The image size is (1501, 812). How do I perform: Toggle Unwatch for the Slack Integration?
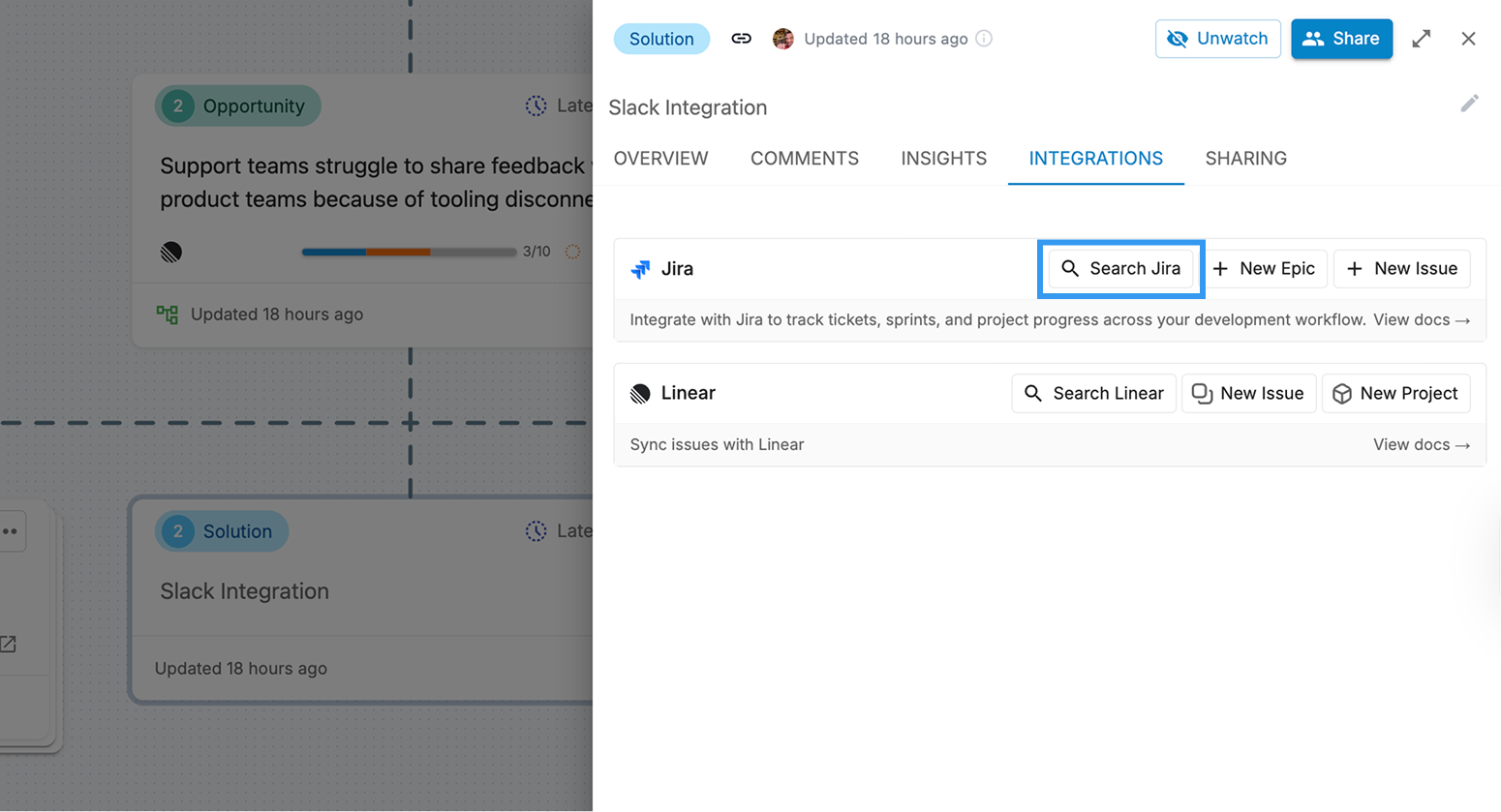click(1217, 39)
